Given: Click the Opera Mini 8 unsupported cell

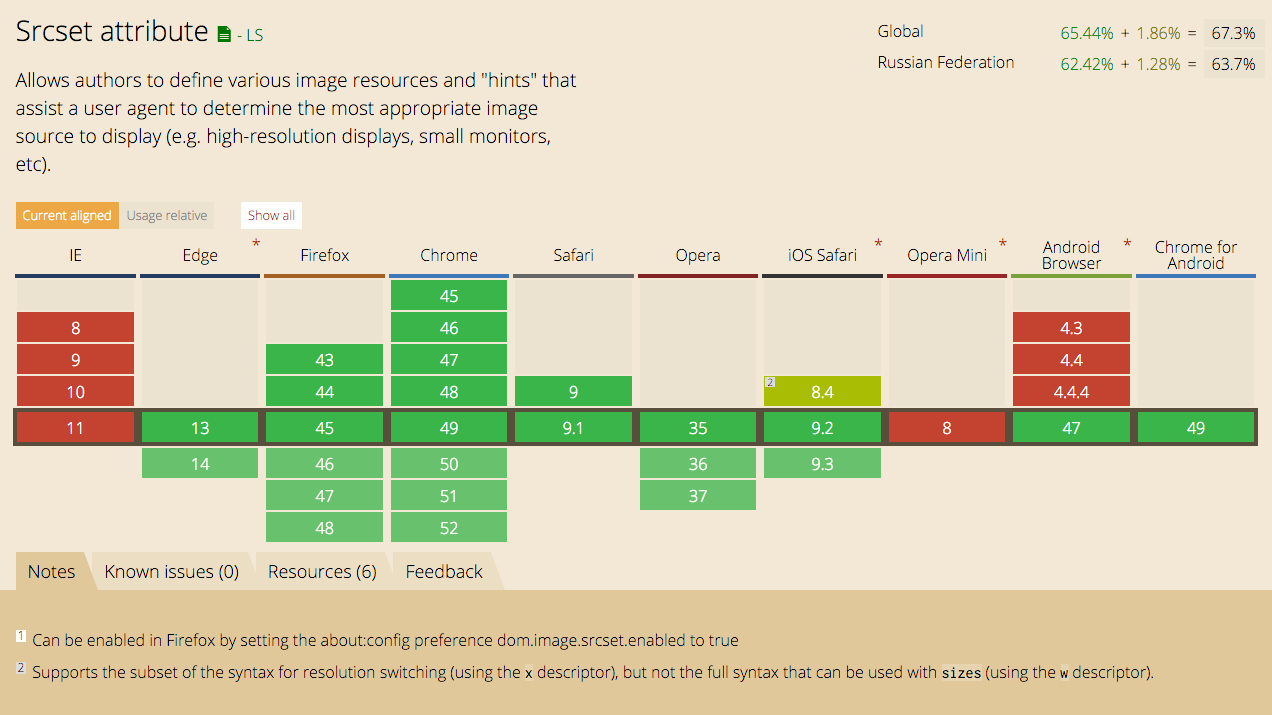Looking at the screenshot, I should click(x=947, y=428).
